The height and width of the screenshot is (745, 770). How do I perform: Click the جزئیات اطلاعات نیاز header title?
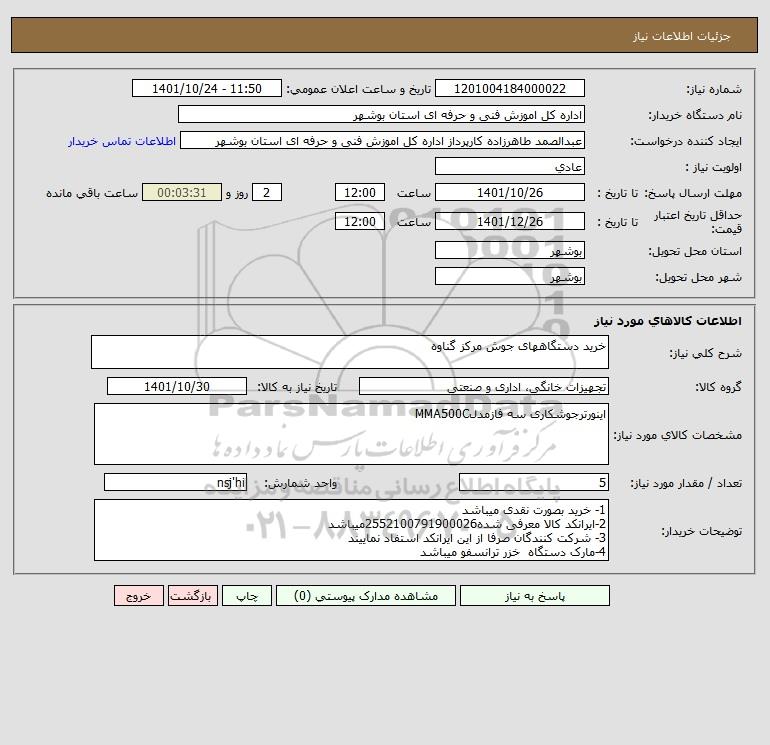682,36
